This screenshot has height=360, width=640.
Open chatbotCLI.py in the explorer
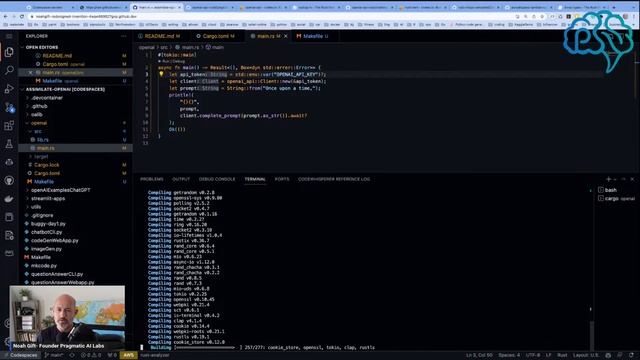47,232
